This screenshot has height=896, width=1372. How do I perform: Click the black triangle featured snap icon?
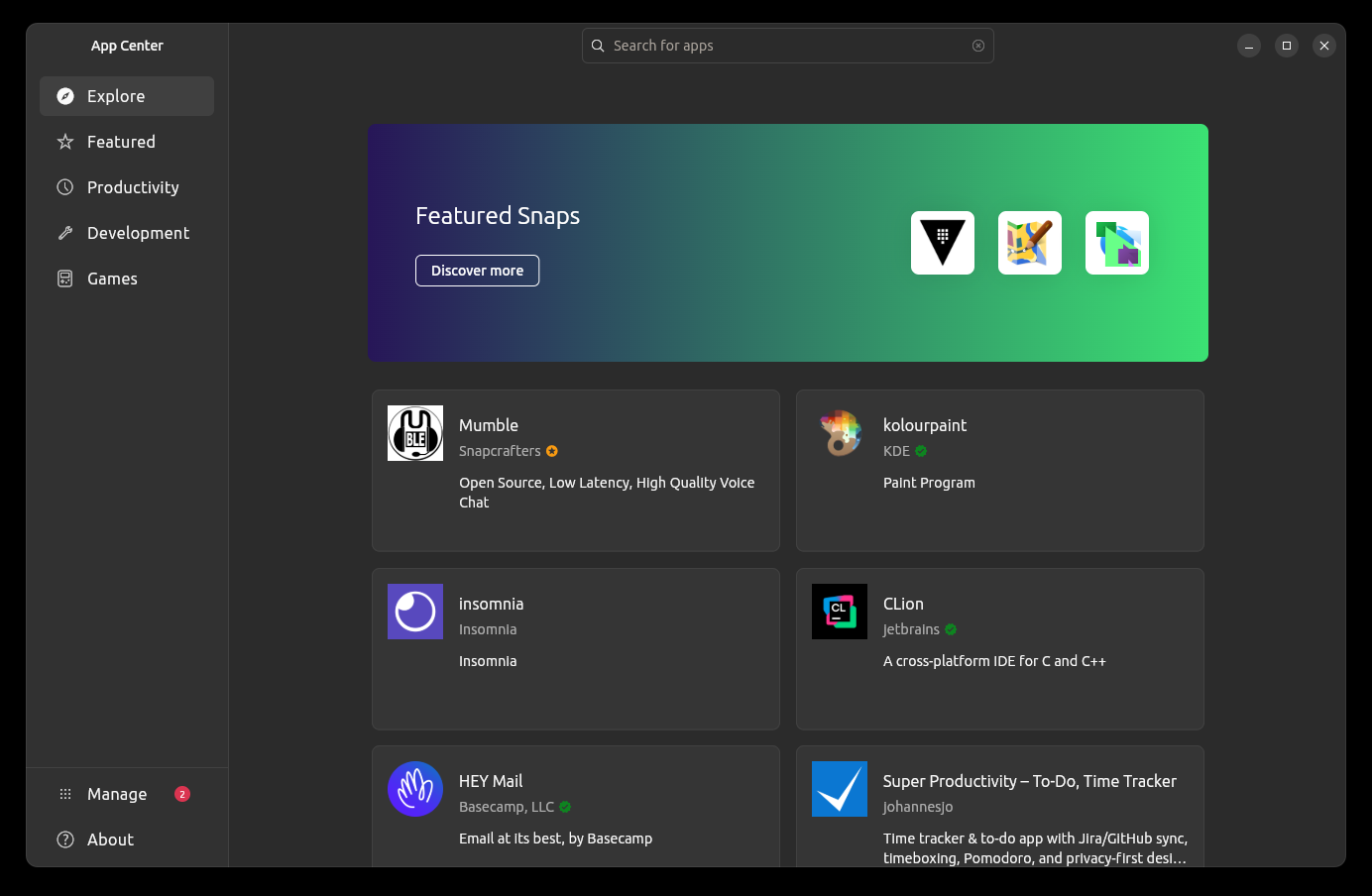click(942, 242)
